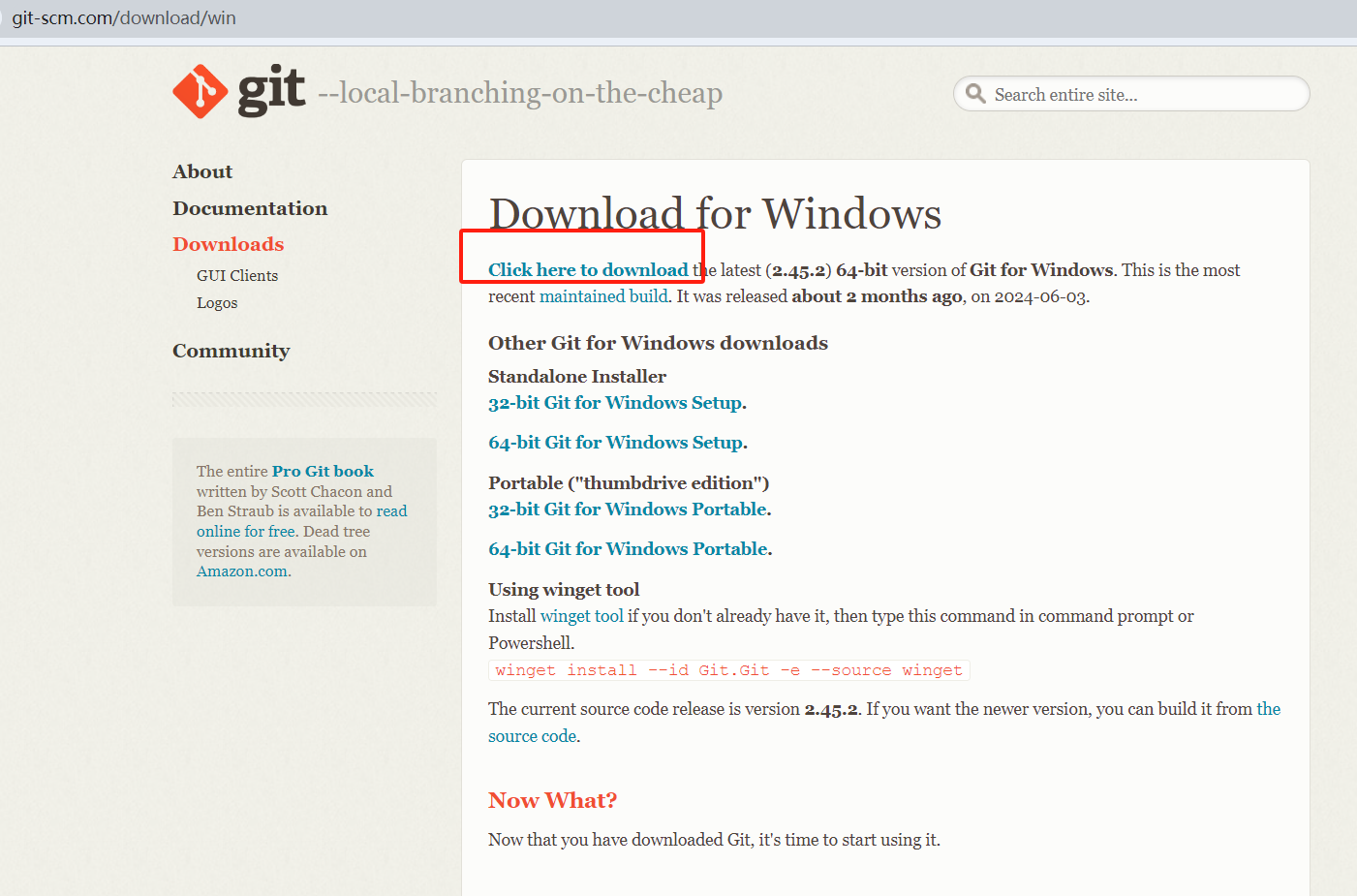Click the magnifying glass search icon
This screenshot has height=896, width=1357.
coord(975,94)
